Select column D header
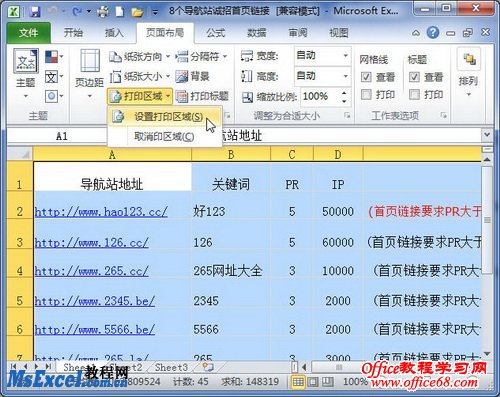500x397 pixels. pos(338,155)
